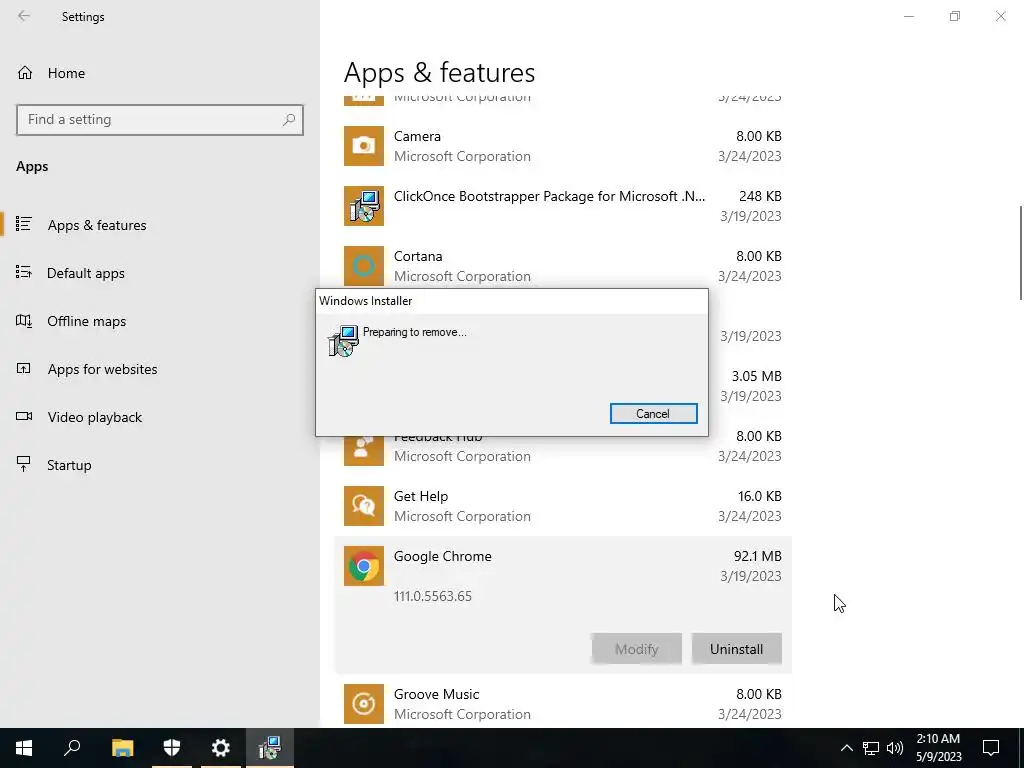The image size is (1024, 768).
Task: Open File Explorer from the taskbar
Action: pos(122,748)
